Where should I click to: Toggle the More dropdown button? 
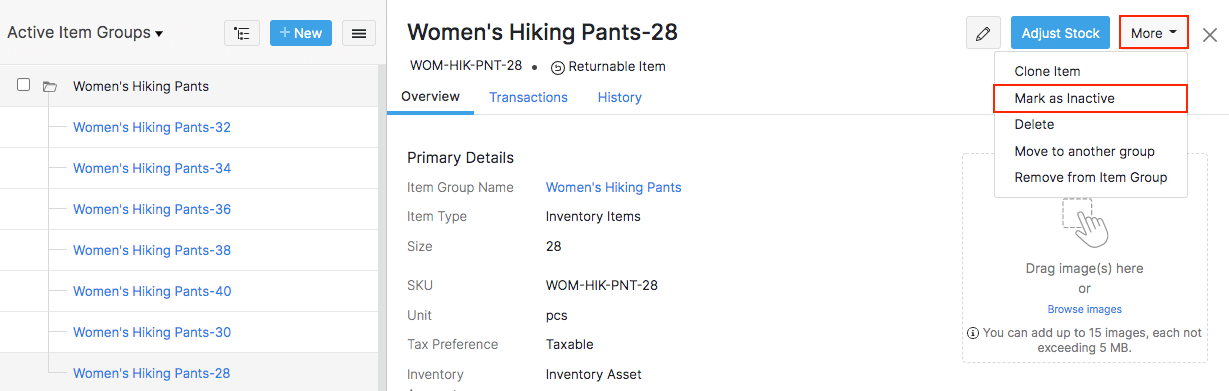[1153, 33]
